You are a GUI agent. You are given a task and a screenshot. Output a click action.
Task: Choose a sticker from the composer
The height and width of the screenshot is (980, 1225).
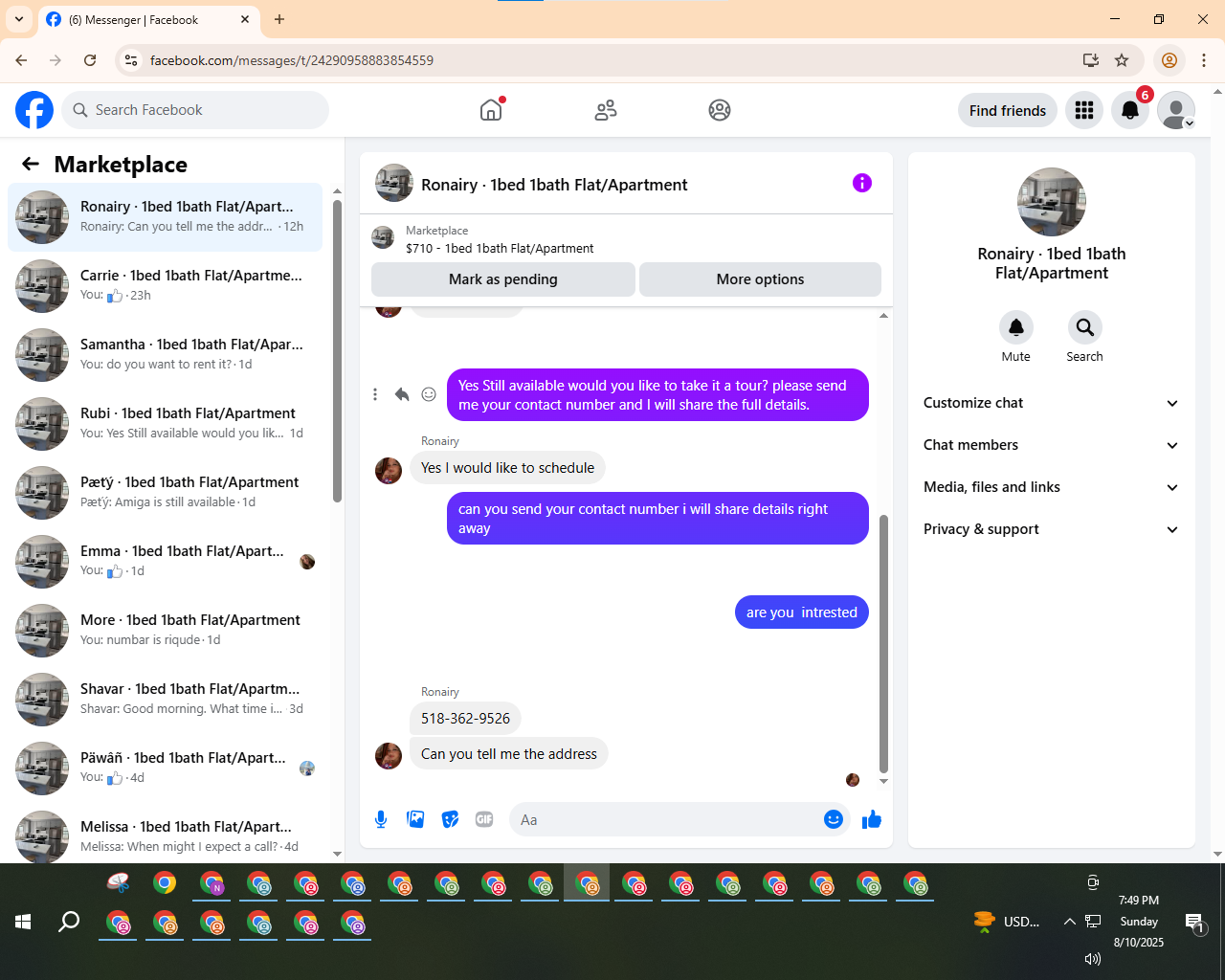[450, 819]
